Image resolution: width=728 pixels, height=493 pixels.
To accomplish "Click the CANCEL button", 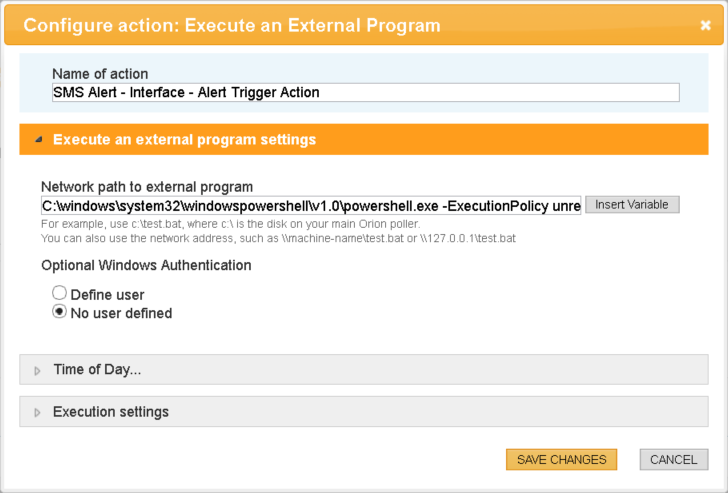I will 673,459.
